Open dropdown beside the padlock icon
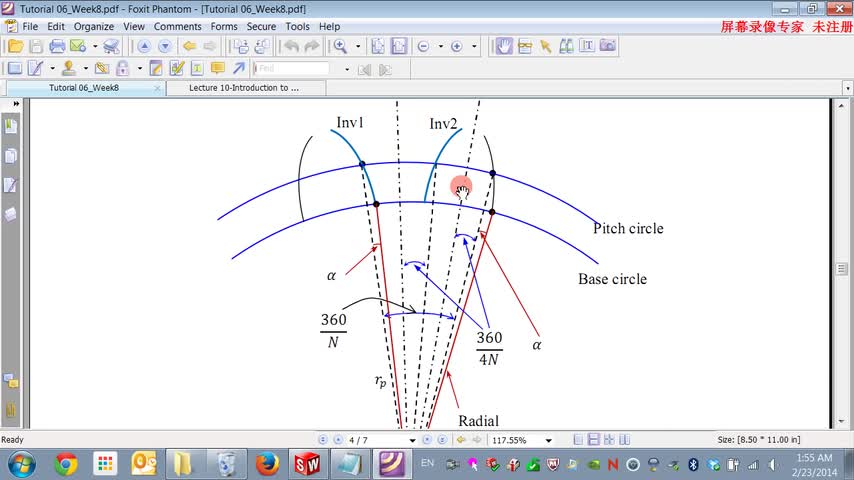The width and height of the screenshot is (854, 480). (x=139, y=69)
